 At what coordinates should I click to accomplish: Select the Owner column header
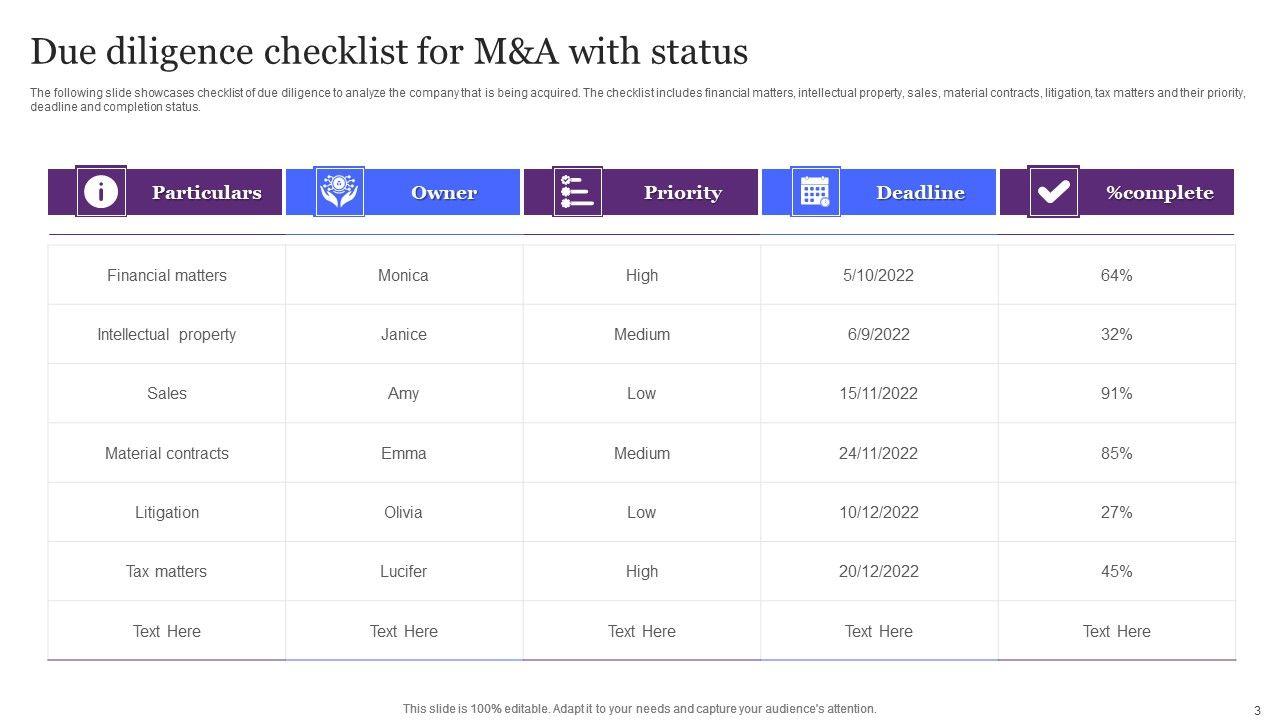click(443, 193)
